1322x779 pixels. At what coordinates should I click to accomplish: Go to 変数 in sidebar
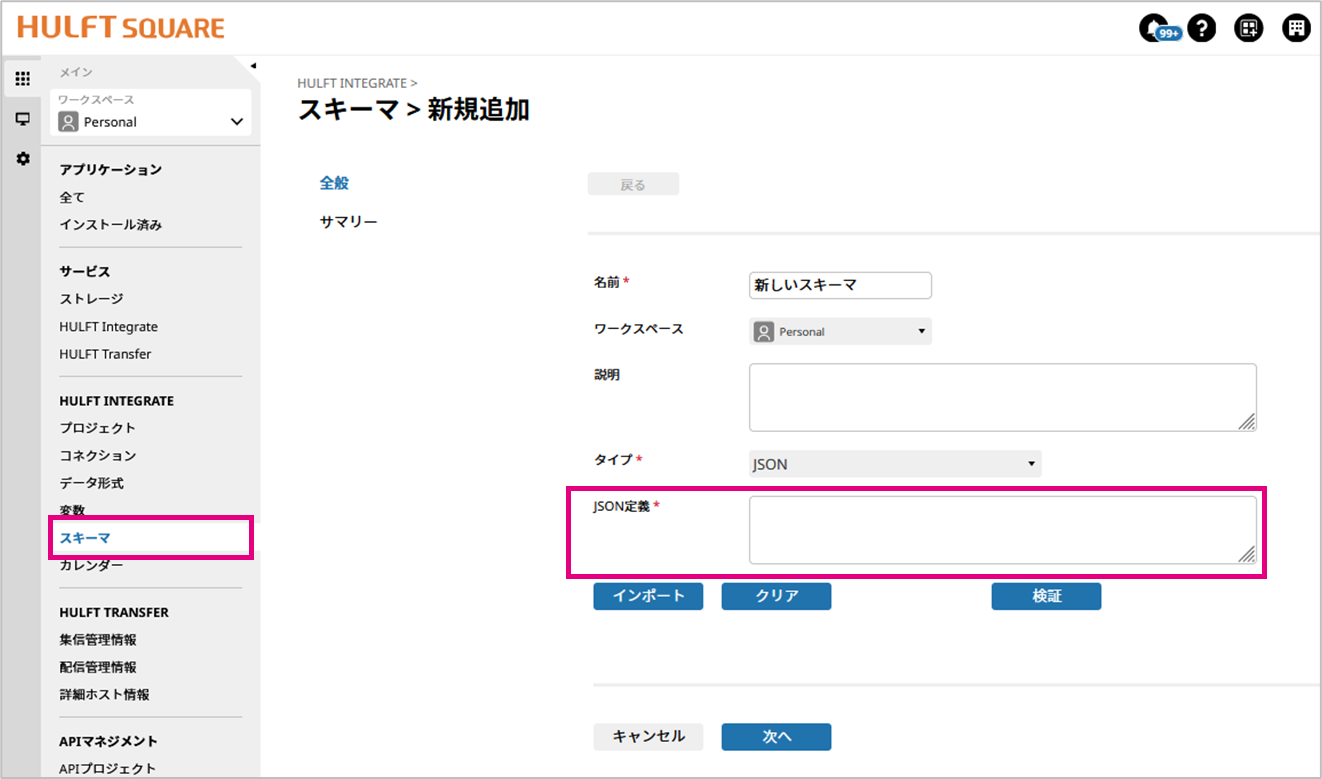point(72,511)
